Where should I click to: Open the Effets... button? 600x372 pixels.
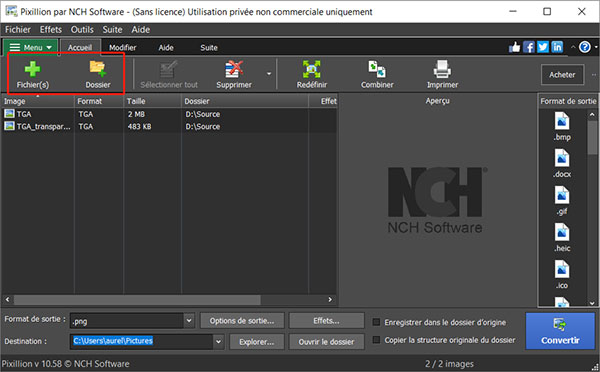pyautogui.click(x=326, y=321)
